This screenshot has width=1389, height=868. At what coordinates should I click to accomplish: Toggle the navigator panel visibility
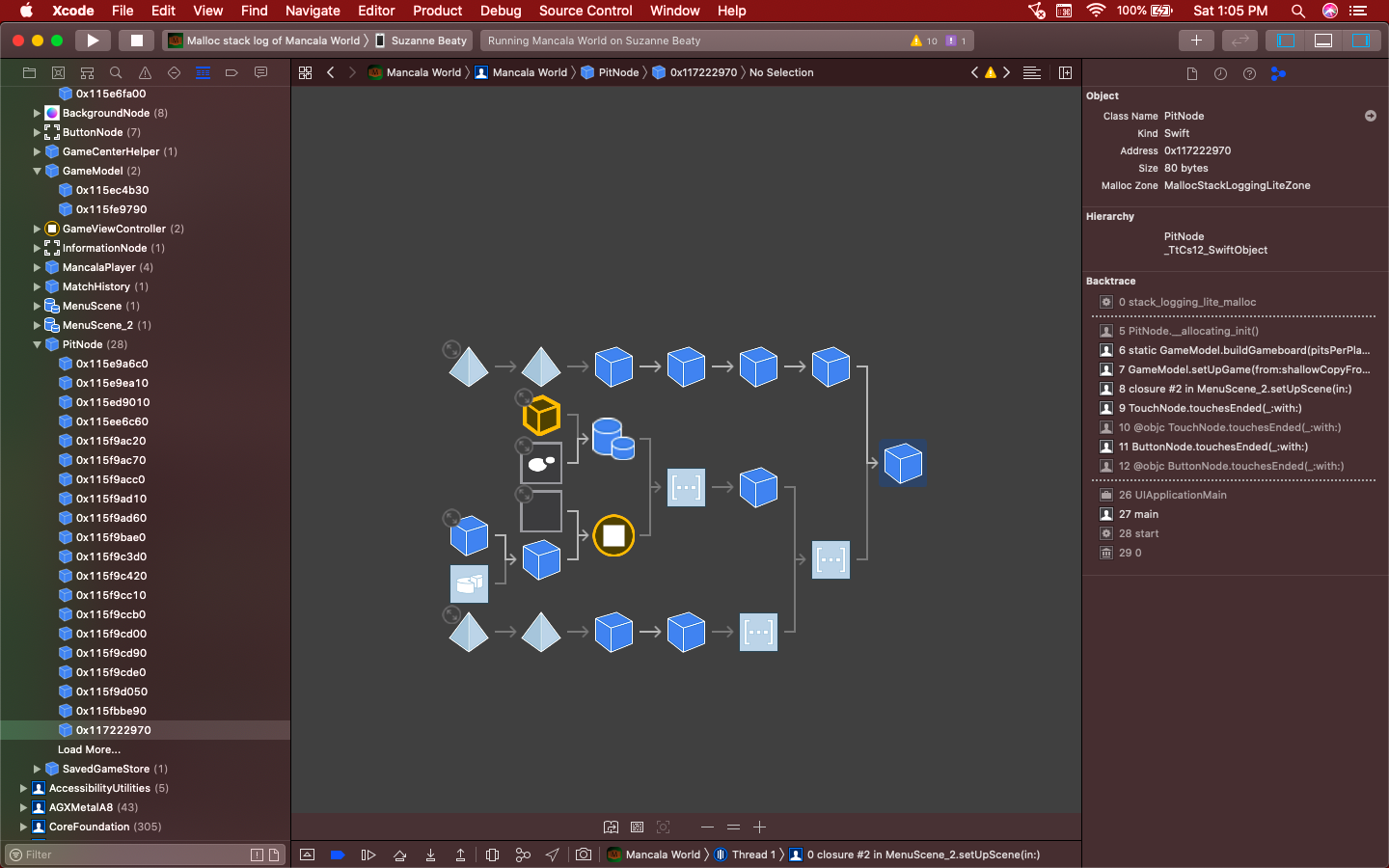pos(1286,41)
